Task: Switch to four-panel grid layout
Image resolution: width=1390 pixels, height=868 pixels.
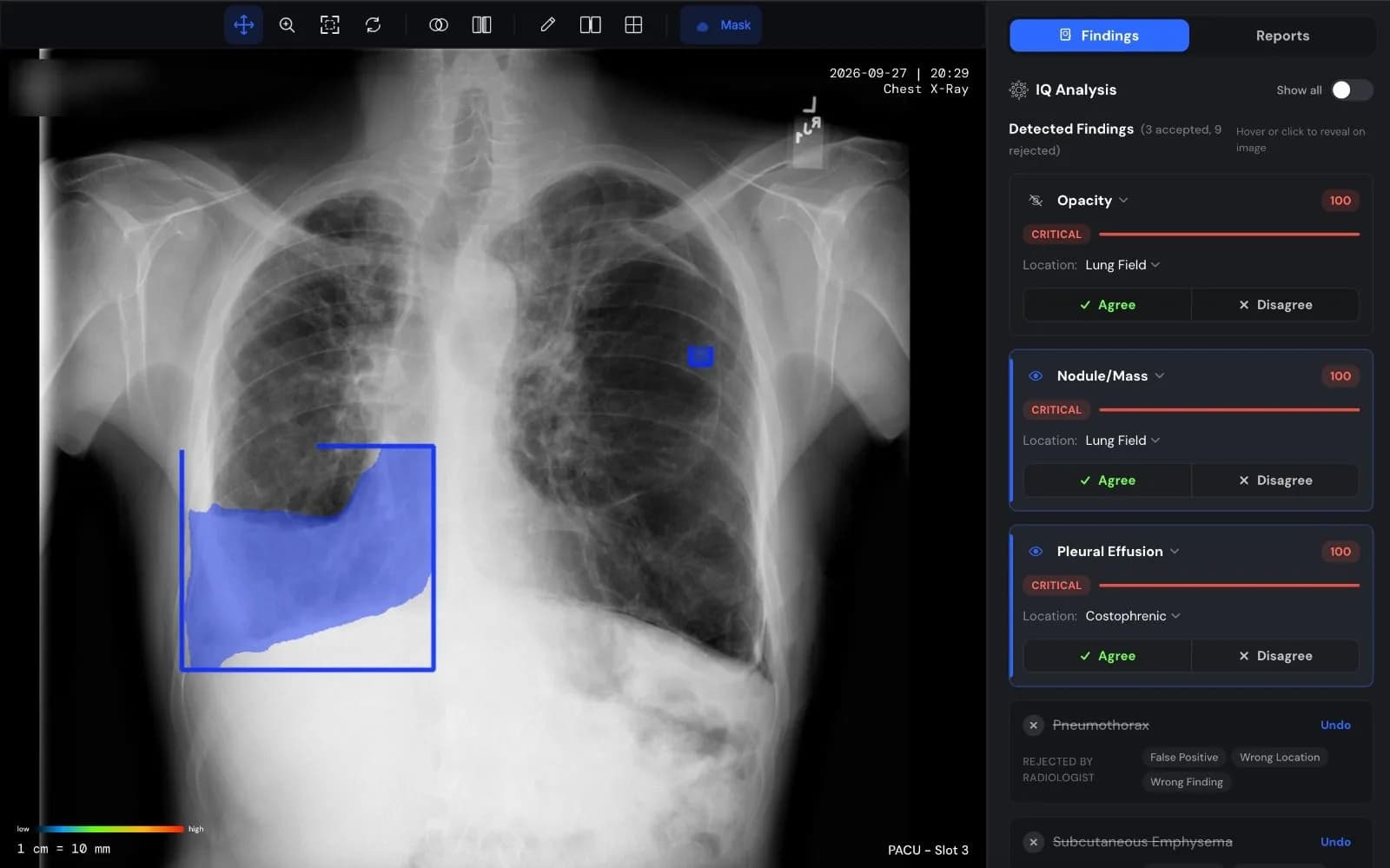Action: click(633, 25)
